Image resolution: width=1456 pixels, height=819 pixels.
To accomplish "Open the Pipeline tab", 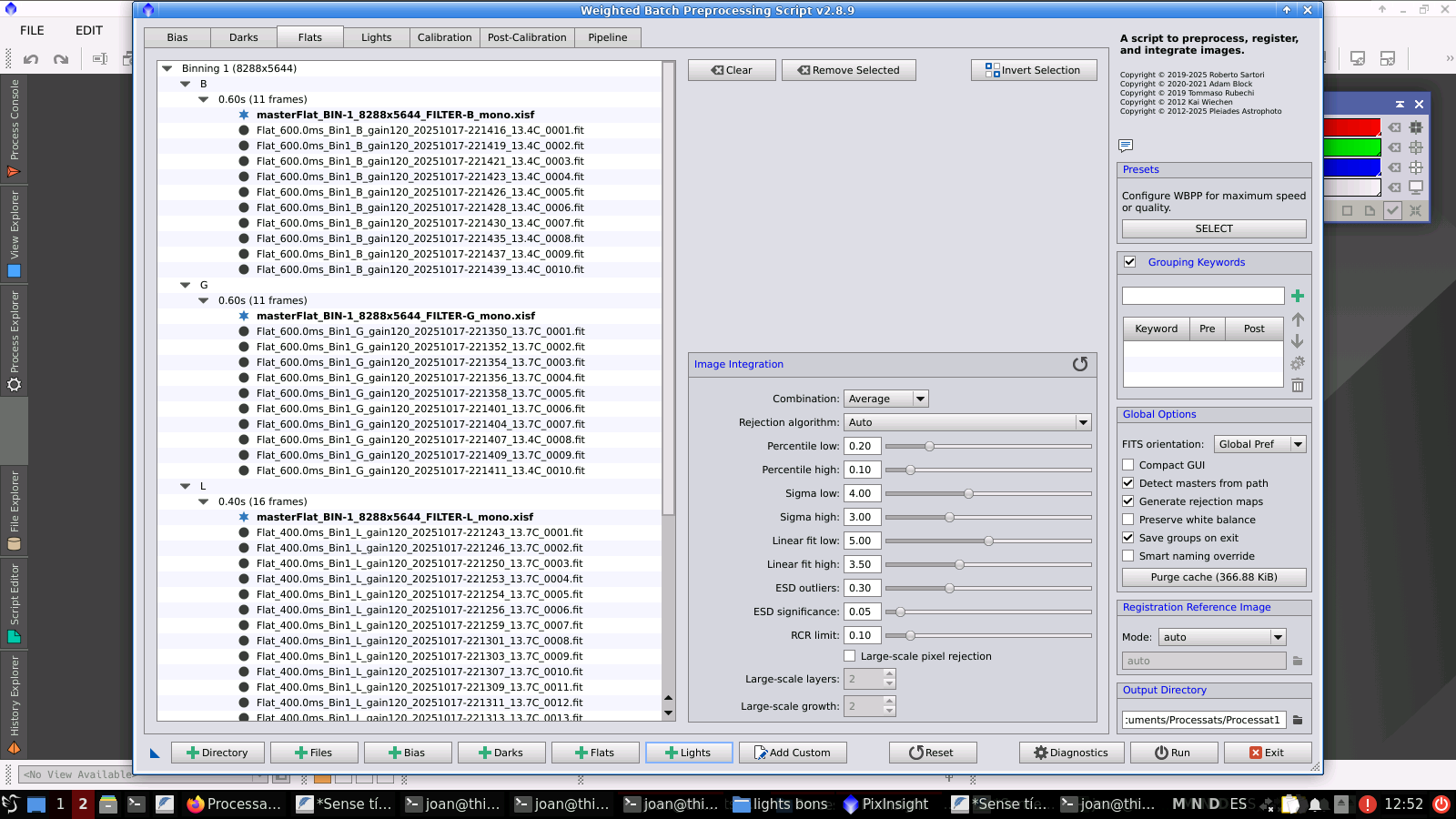I will click(x=607, y=37).
